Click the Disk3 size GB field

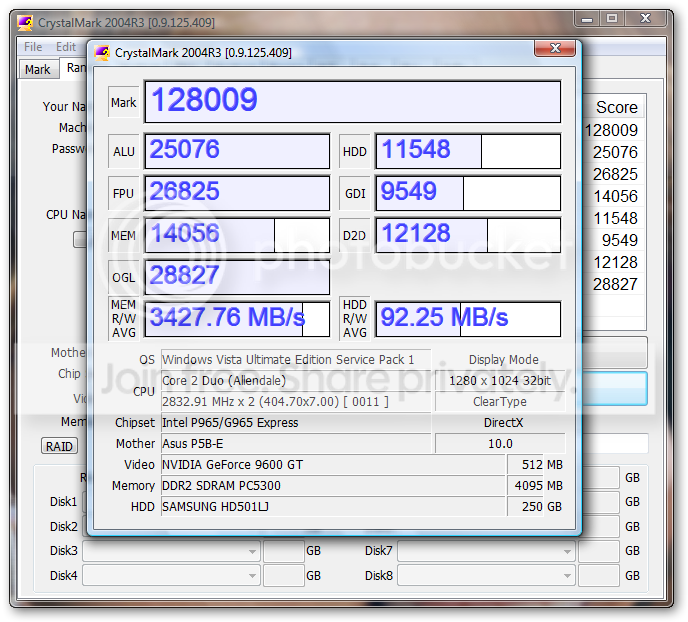[x=284, y=551]
